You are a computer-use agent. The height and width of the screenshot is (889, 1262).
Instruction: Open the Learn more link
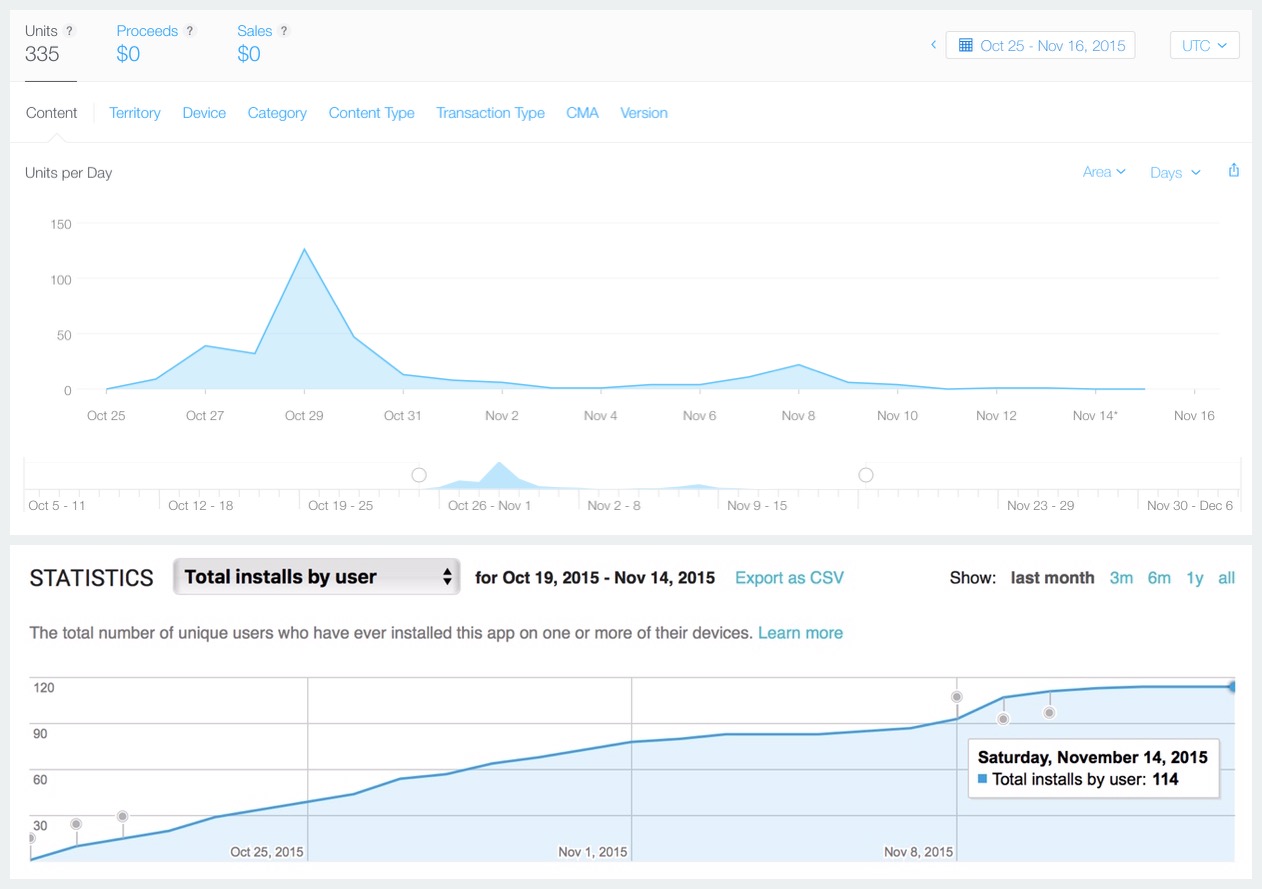coord(800,633)
